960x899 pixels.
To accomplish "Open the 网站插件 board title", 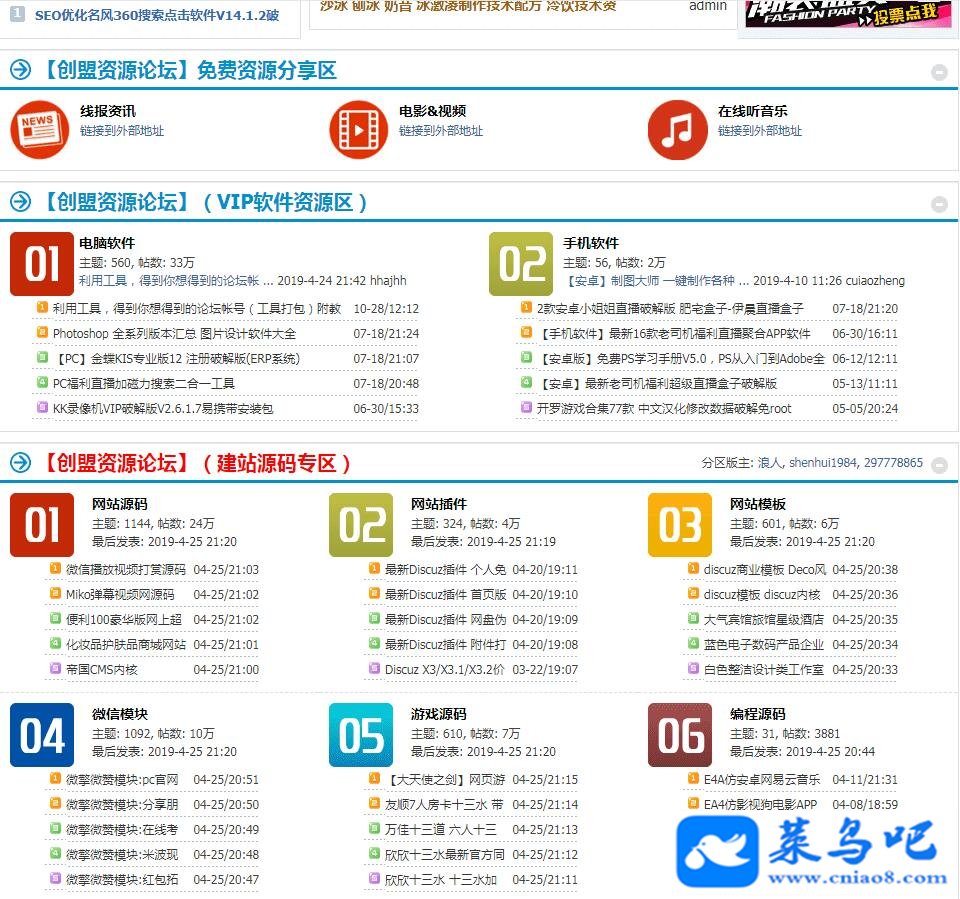I will tap(438, 504).
